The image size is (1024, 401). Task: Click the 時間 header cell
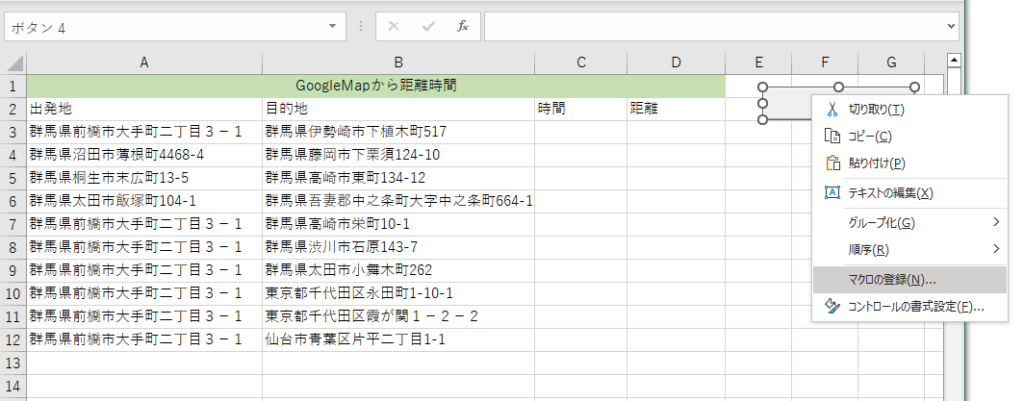tap(581, 109)
